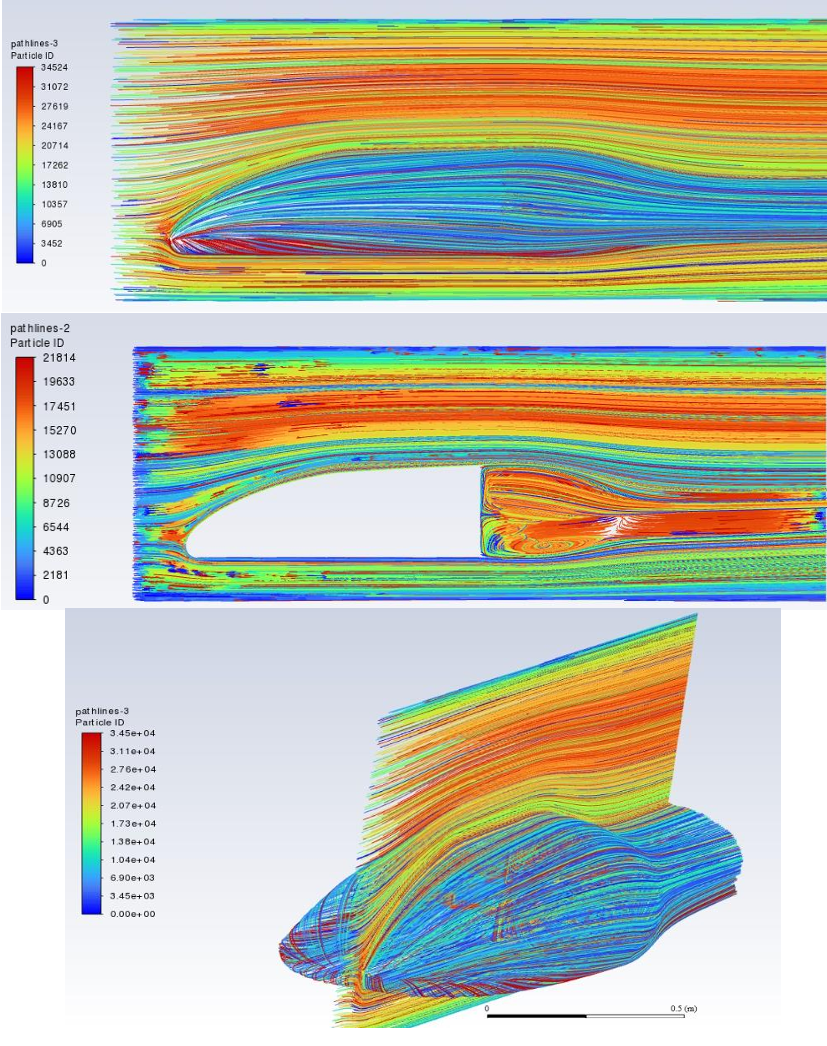Click the green middle of the bottom color bar
This screenshot has height=1046, width=827.
92,823
